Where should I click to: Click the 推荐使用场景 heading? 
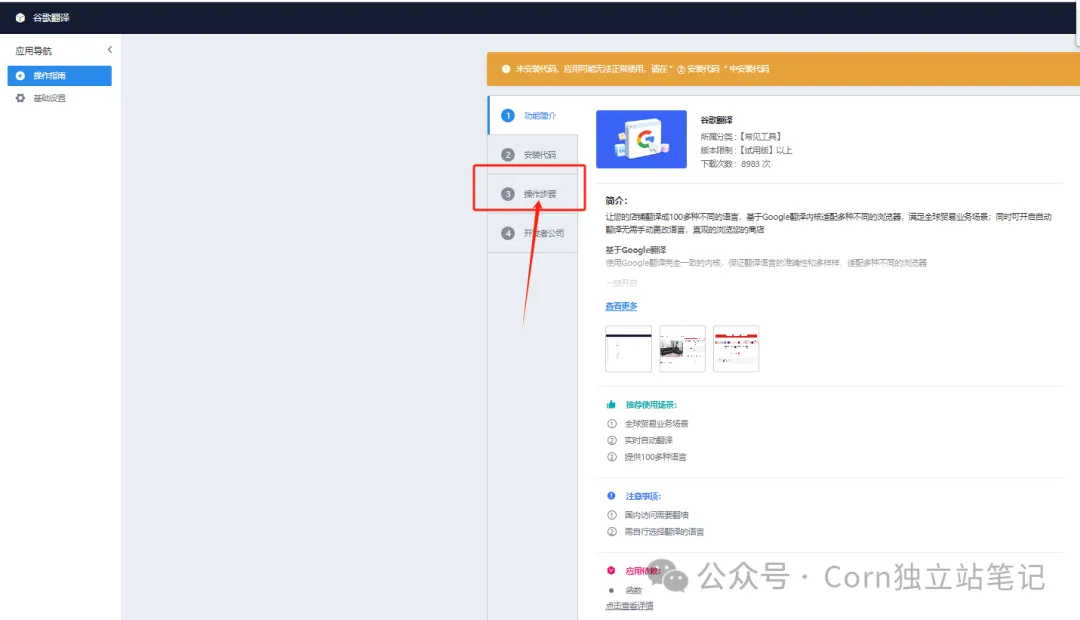point(651,404)
